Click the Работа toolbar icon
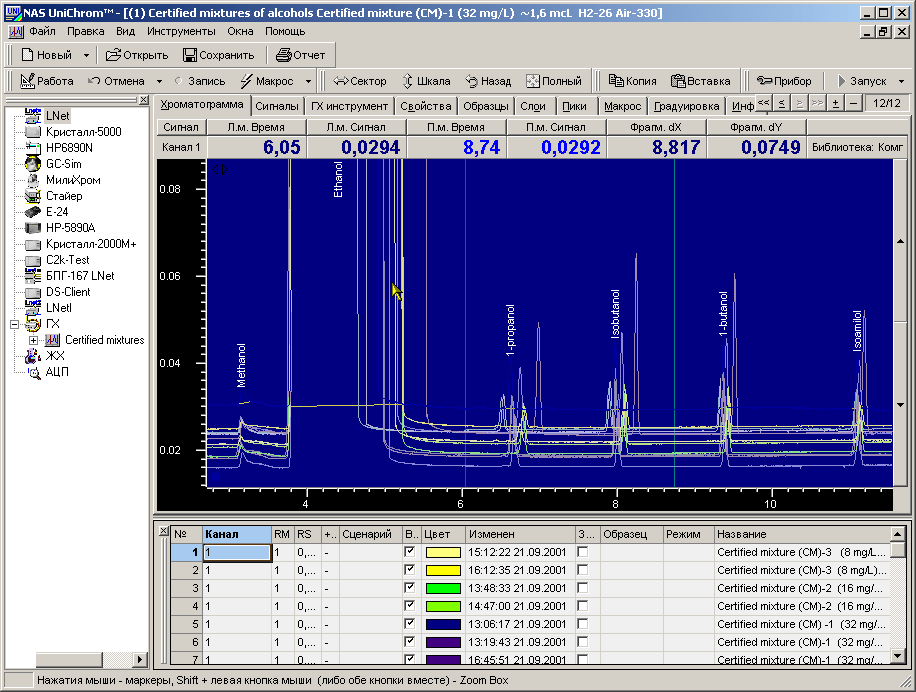 coord(27,81)
